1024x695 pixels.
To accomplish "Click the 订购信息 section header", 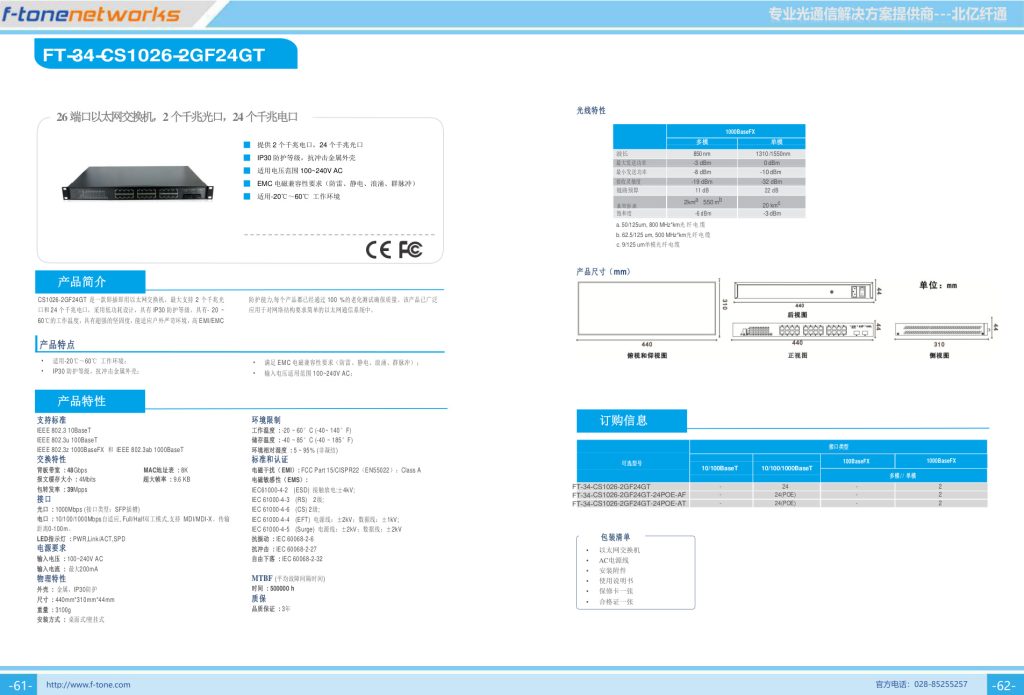I will (x=624, y=421).
